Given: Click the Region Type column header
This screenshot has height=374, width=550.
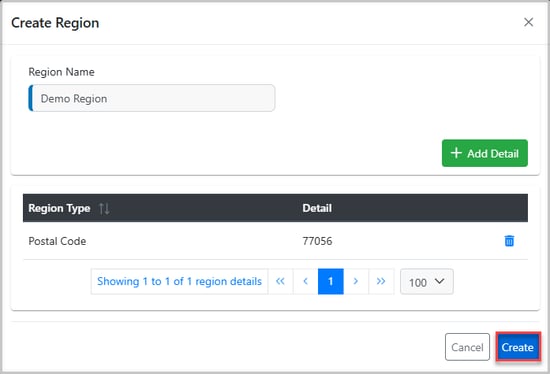Looking at the screenshot, I should point(59,208).
